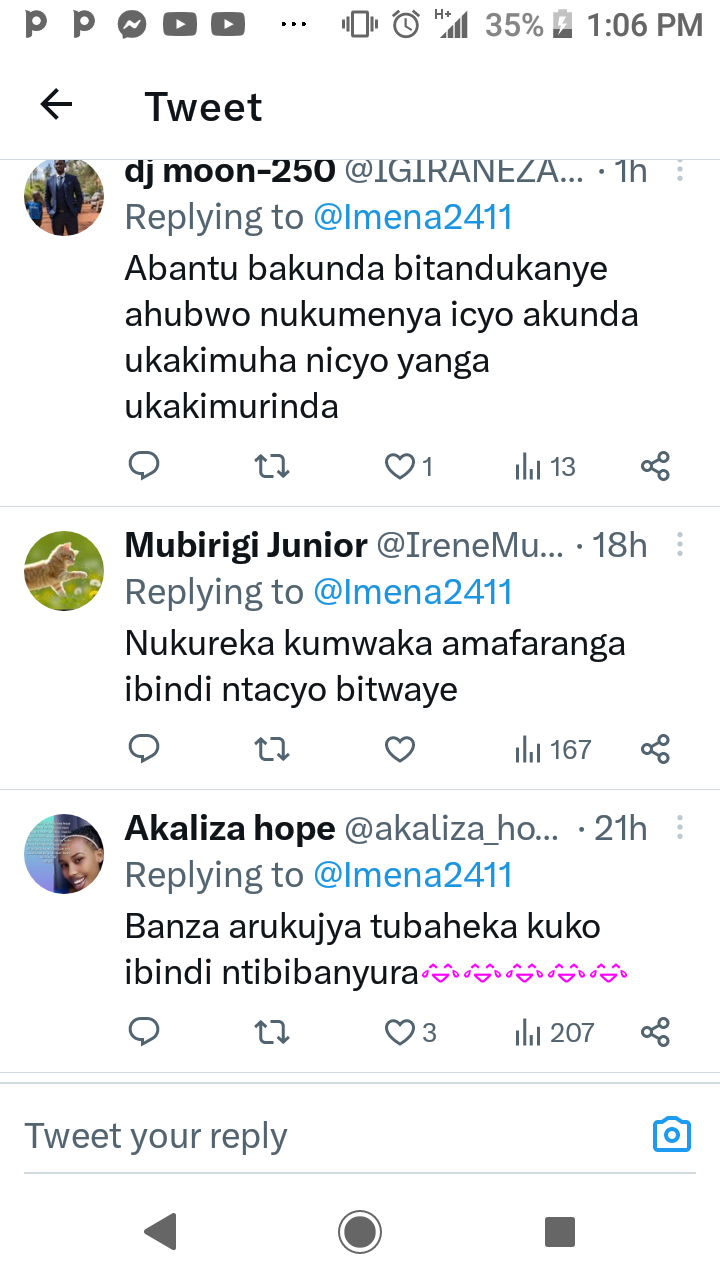View analytics for Mubirigi Junior's 167 views
Viewport: 720px width, 1280px height.
coord(553,749)
